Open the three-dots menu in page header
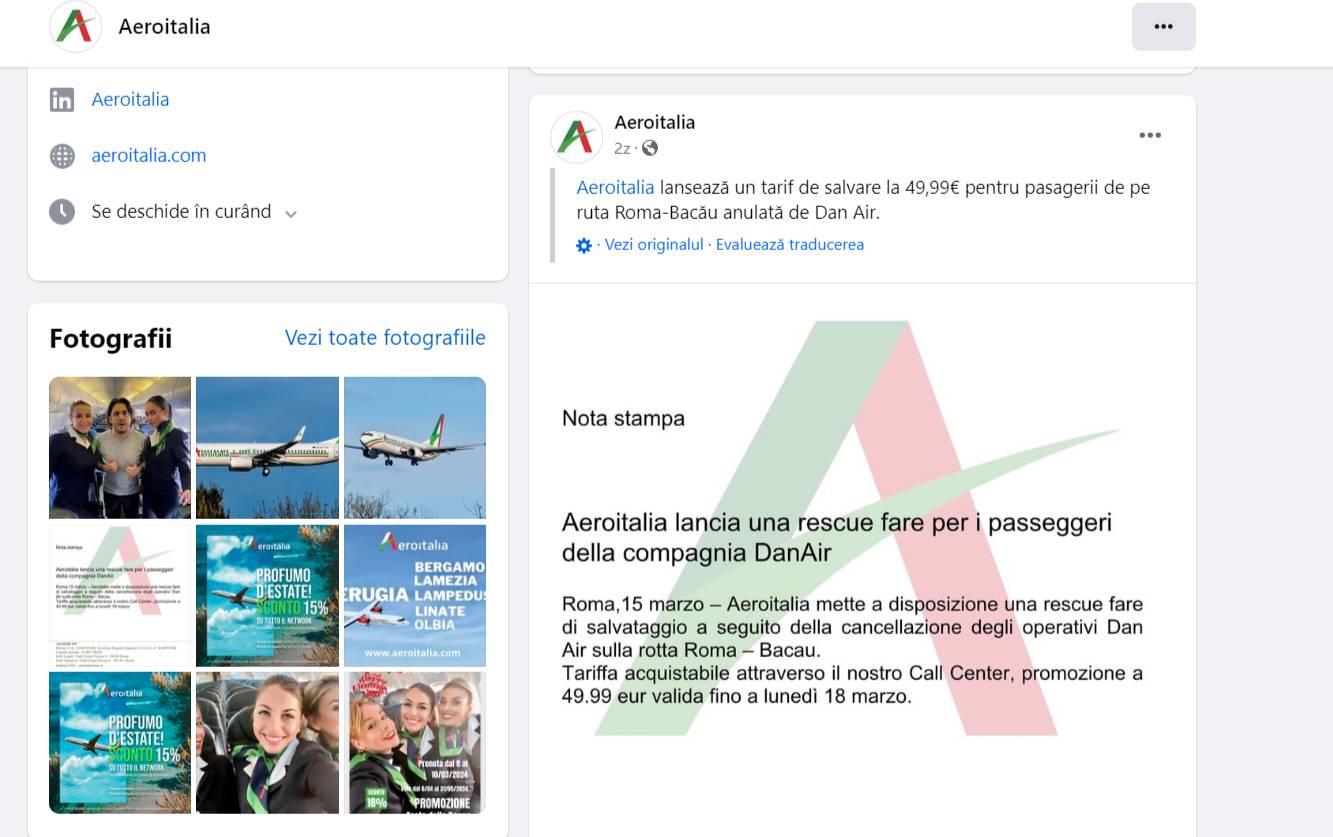The height and width of the screenshot is (837, 1333). 1163,27
